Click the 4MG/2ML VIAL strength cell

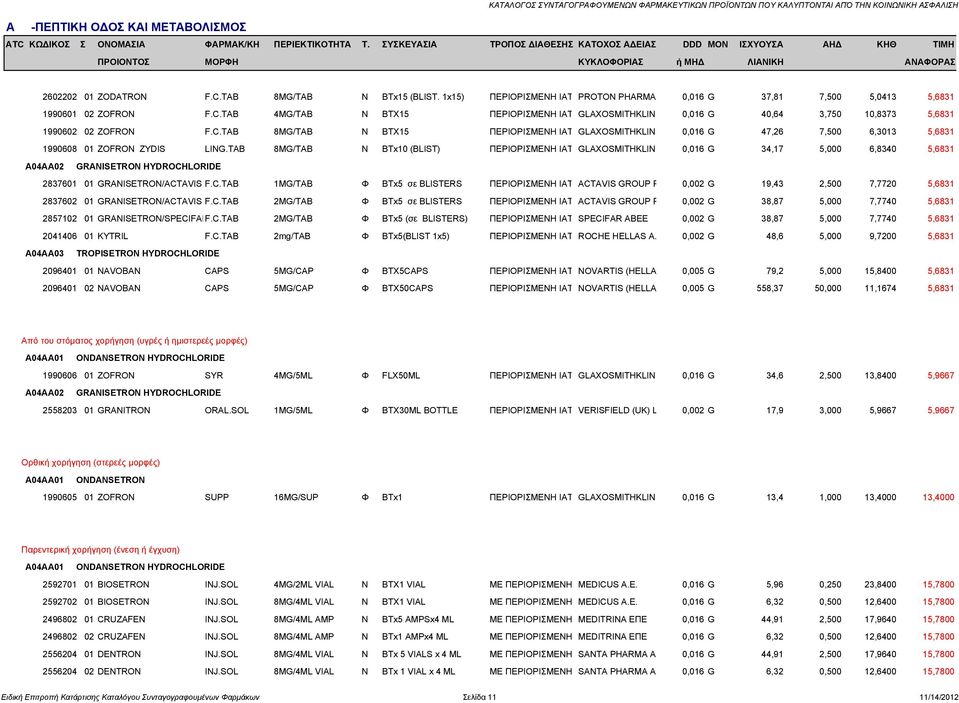pyautogui.click(x=304, y=584)
